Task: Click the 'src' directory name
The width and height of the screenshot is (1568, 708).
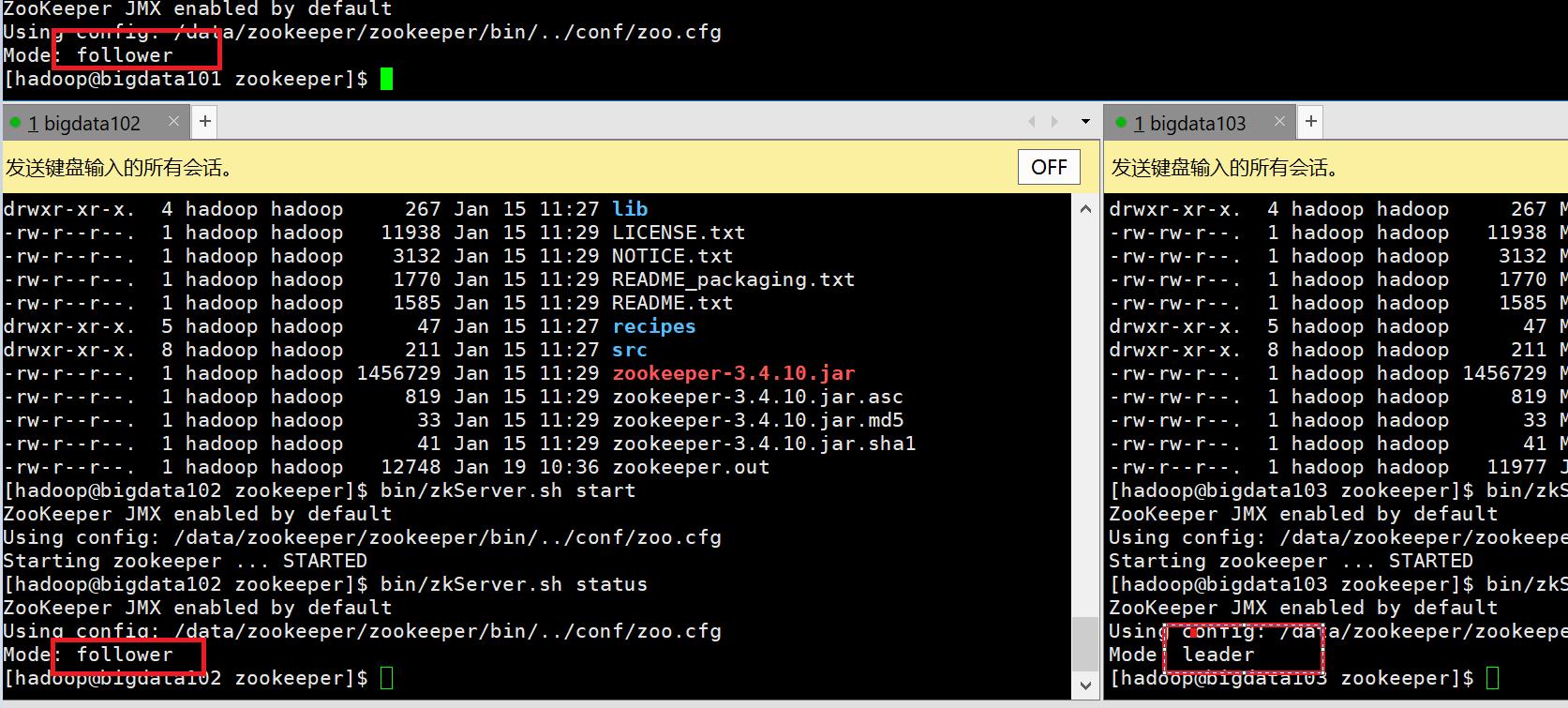Action: pos(630,350)
